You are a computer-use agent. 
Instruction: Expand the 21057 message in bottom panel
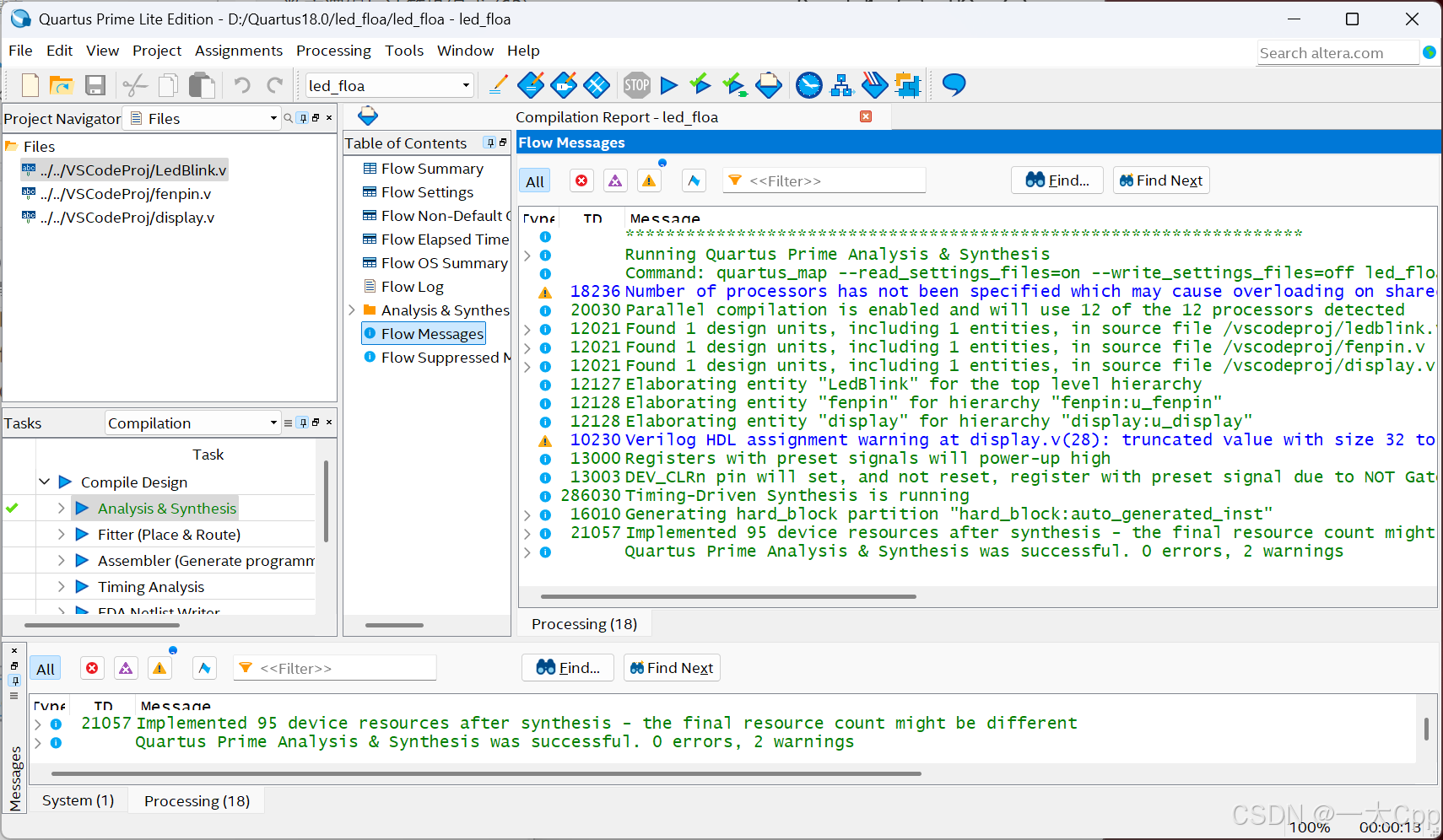(x=38, y=724)
